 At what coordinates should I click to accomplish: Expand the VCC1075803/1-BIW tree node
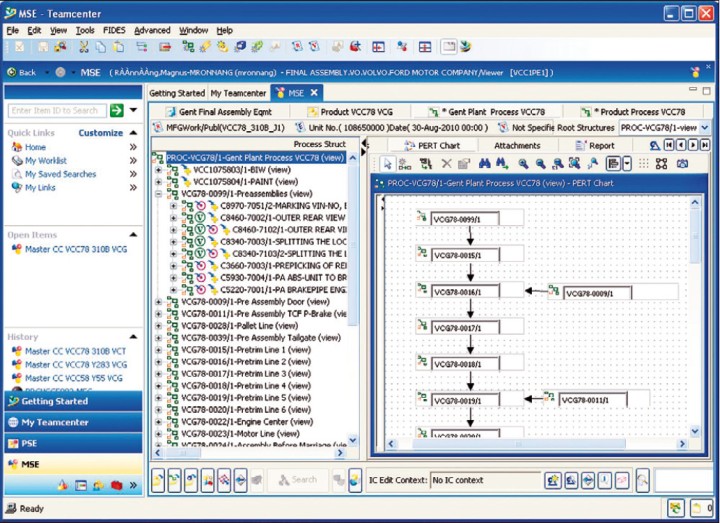coord(158,170)
